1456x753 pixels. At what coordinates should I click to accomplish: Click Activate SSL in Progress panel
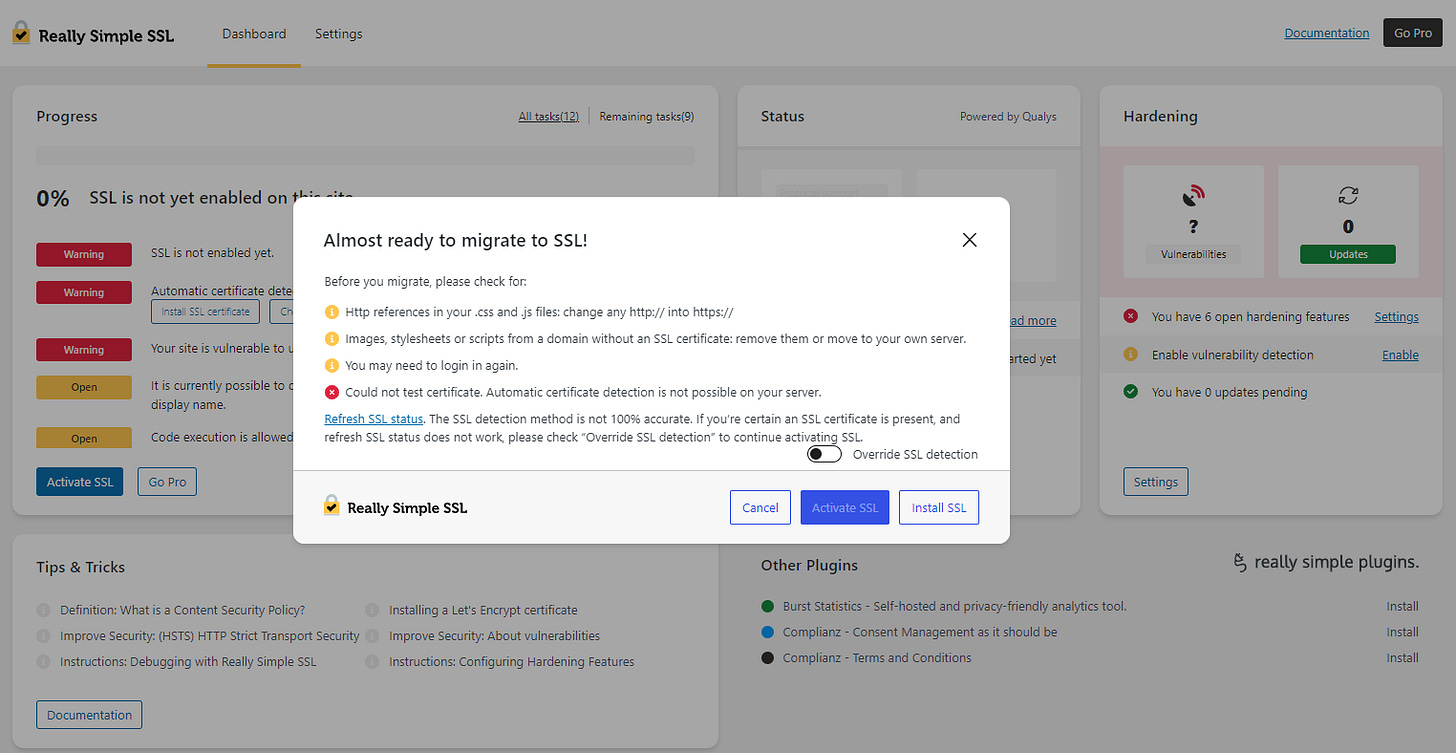(80, 481)
